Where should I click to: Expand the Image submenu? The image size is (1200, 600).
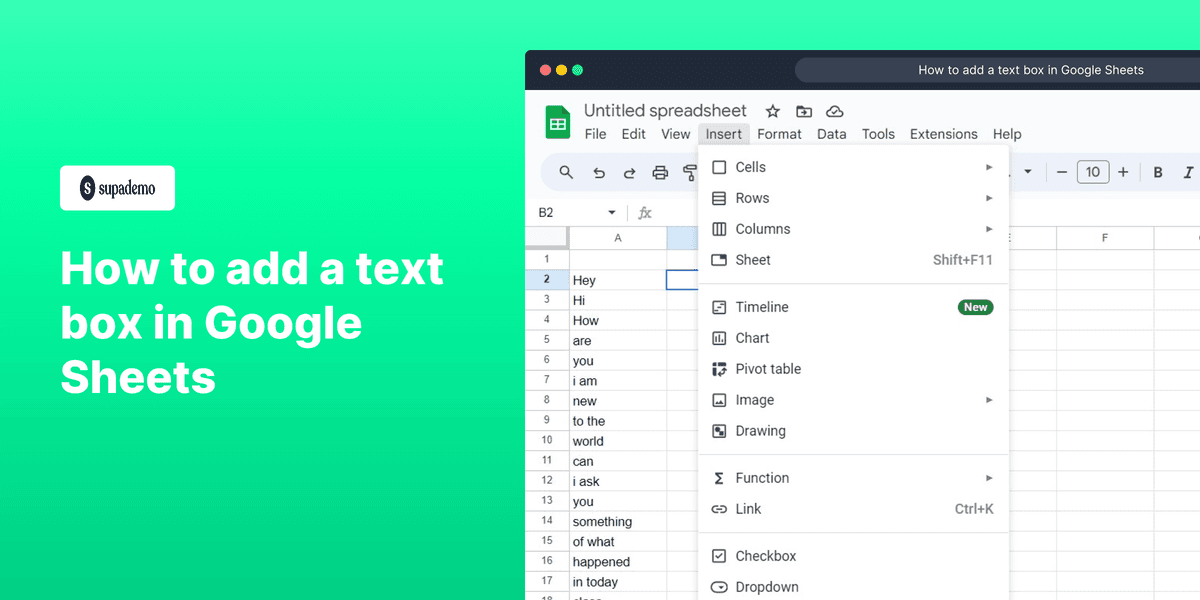988,399
